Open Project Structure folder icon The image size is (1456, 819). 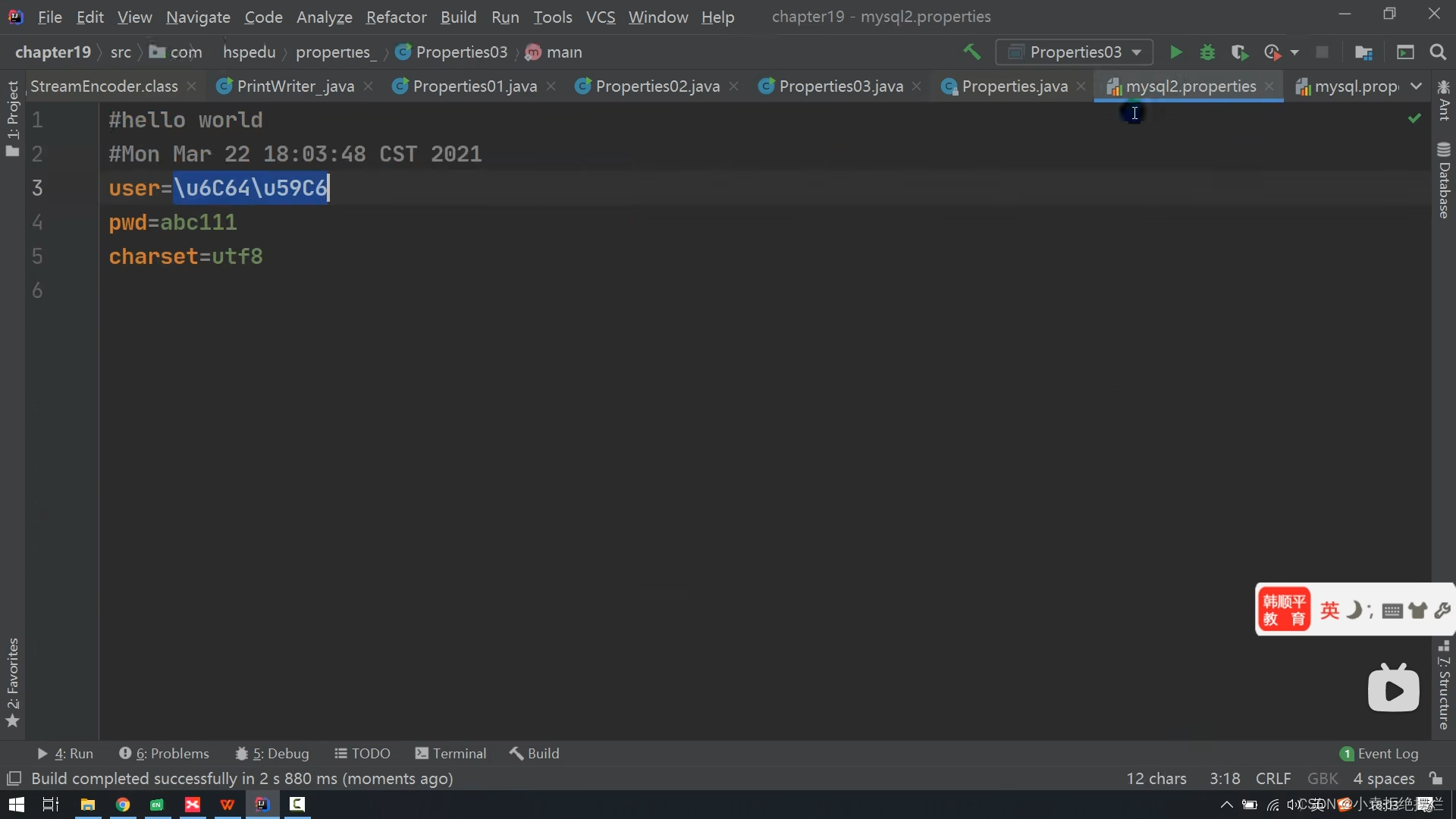(x=1363, y=52)
